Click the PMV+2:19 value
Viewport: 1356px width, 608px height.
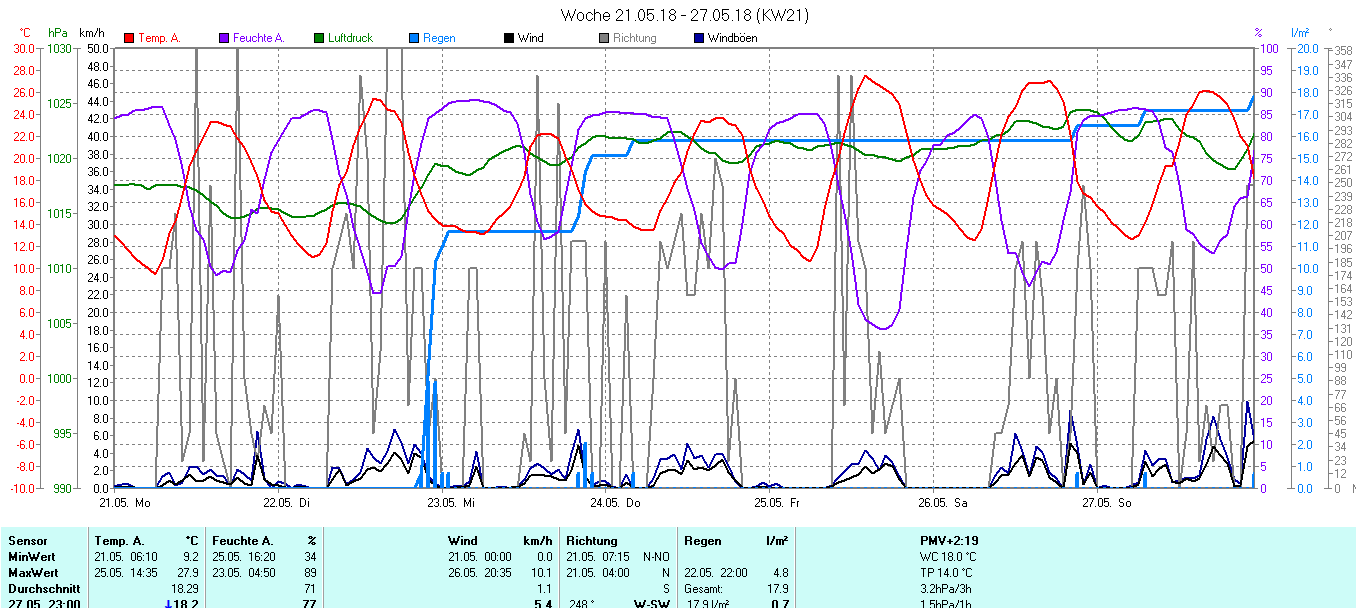[949, 541]
